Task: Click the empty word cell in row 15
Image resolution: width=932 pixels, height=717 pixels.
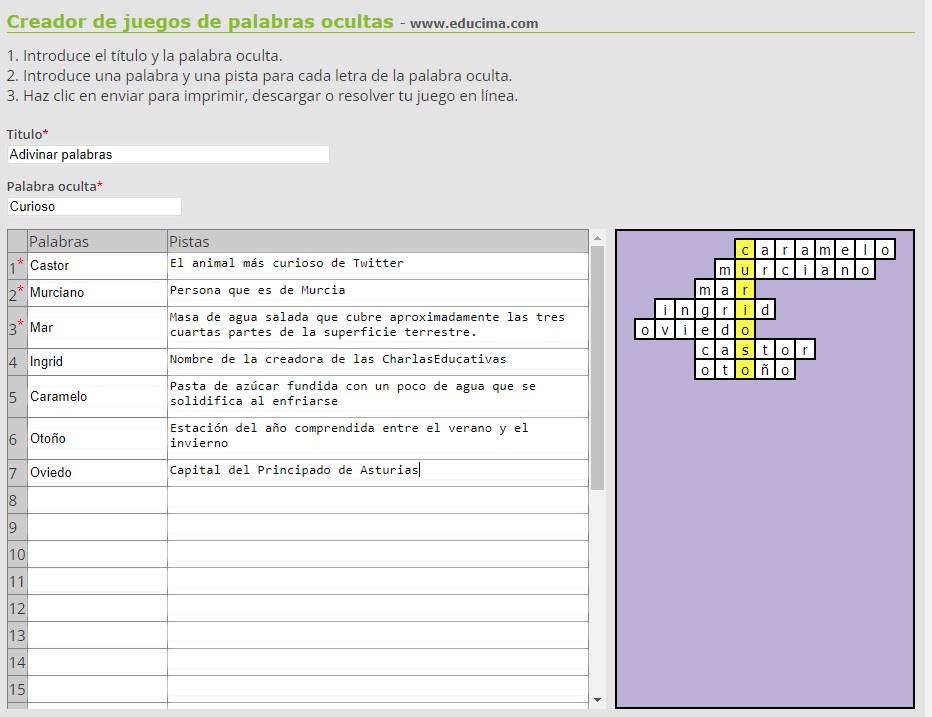Action: (x=97, y=690)
